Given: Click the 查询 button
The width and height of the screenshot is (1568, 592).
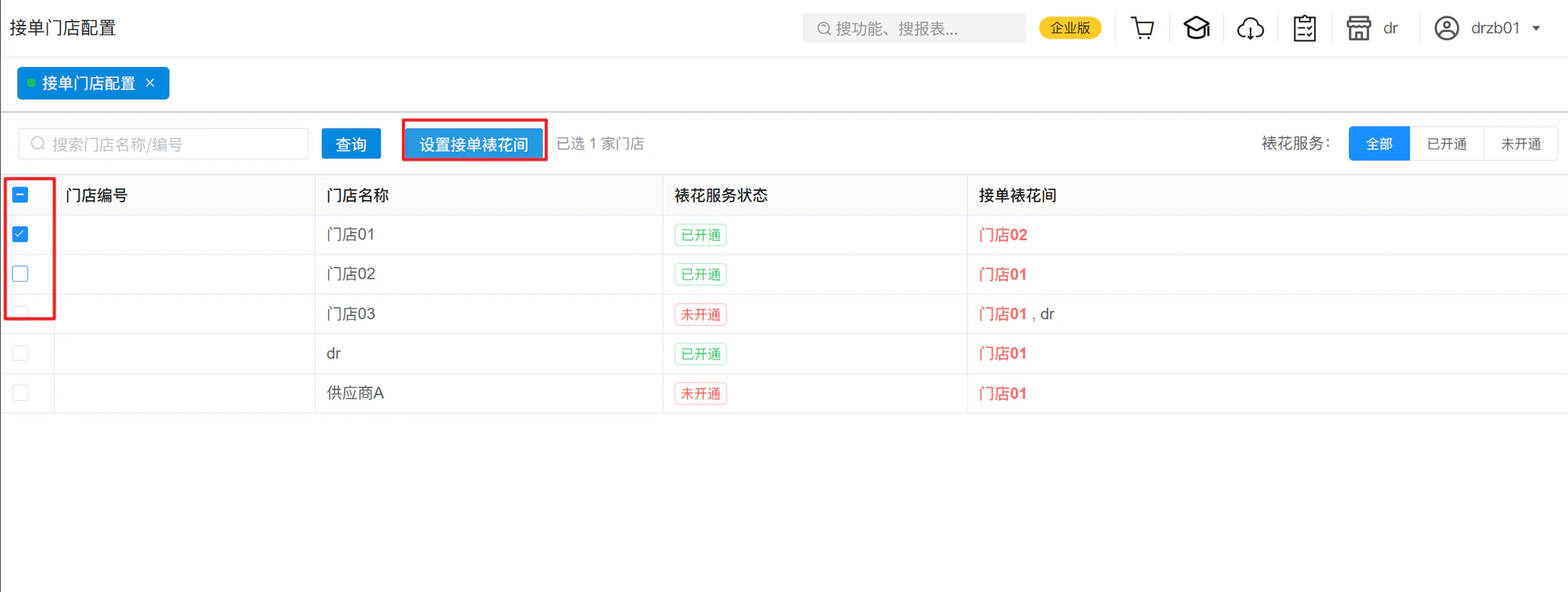Looking at the screenshot, I should point(351,144).
